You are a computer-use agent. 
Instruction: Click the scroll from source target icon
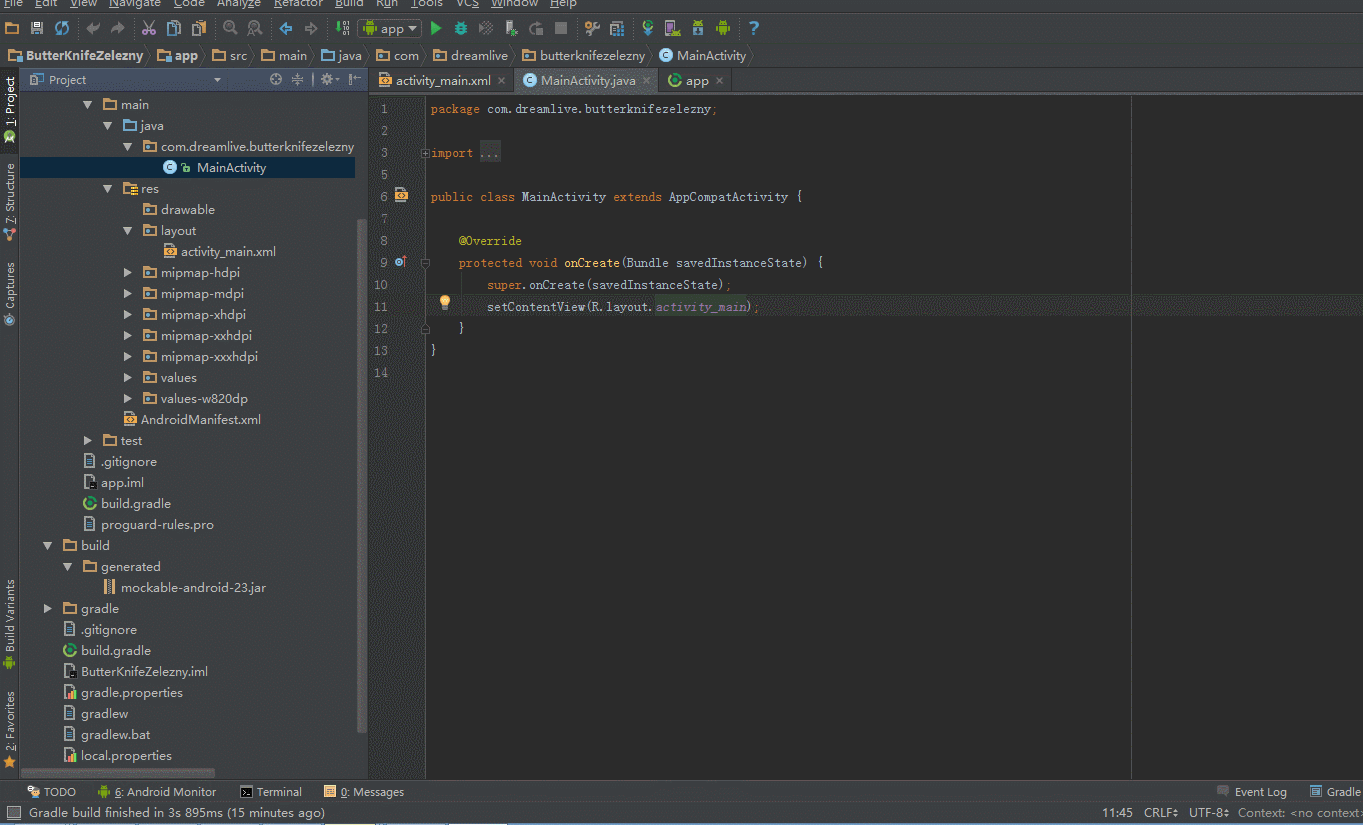pyautogui.click(x=276, y=80)
